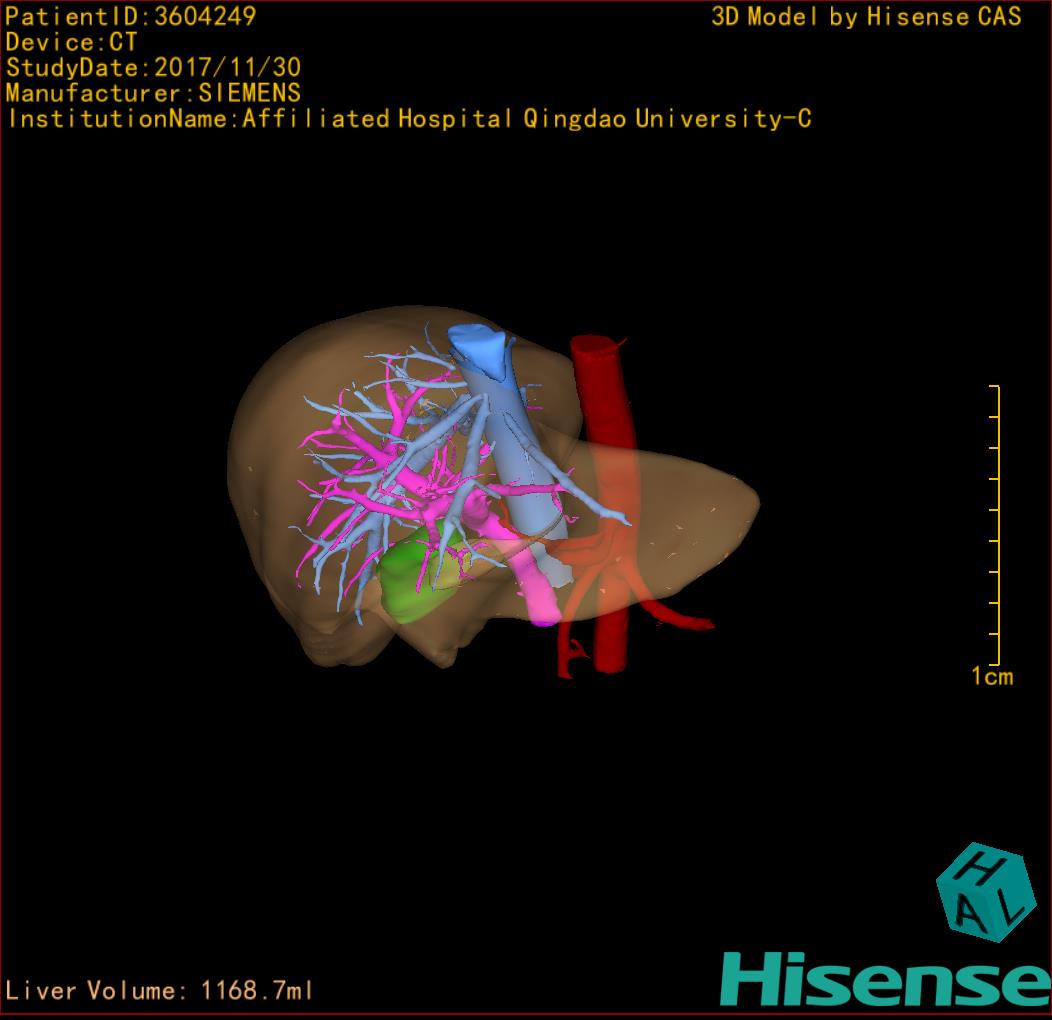
Task: Click the Device:CT label
Action: [71, 42]
